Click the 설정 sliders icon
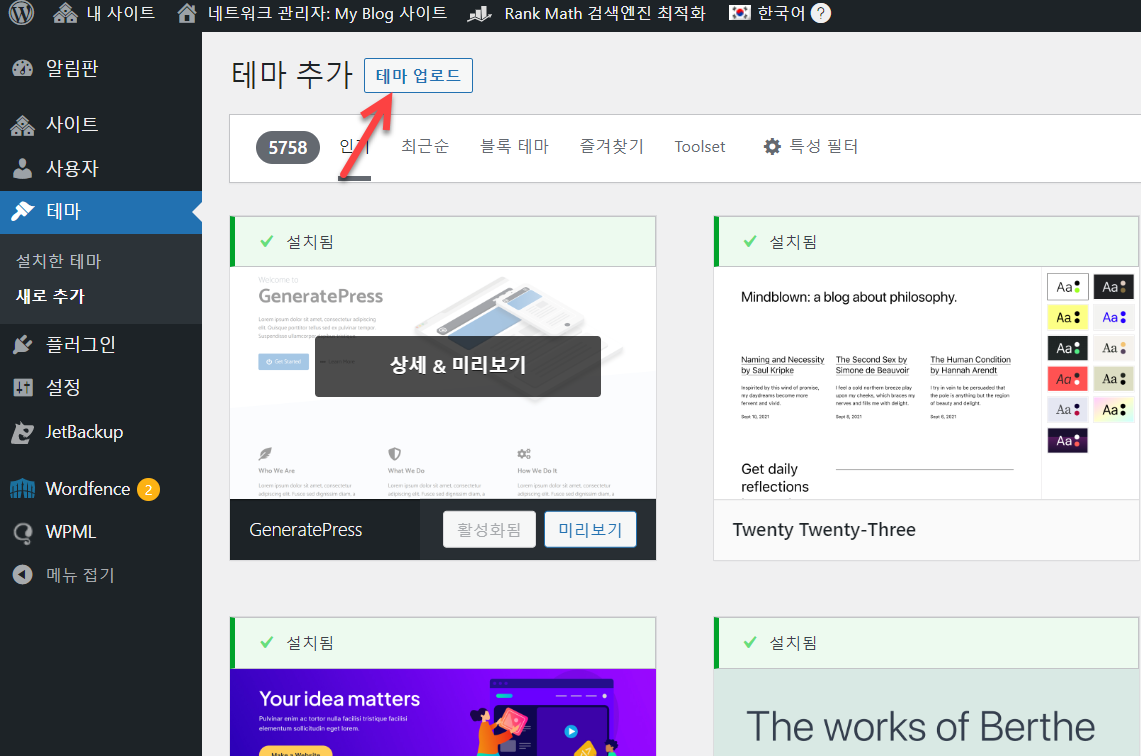1141x756 pixels. (23, 387)
